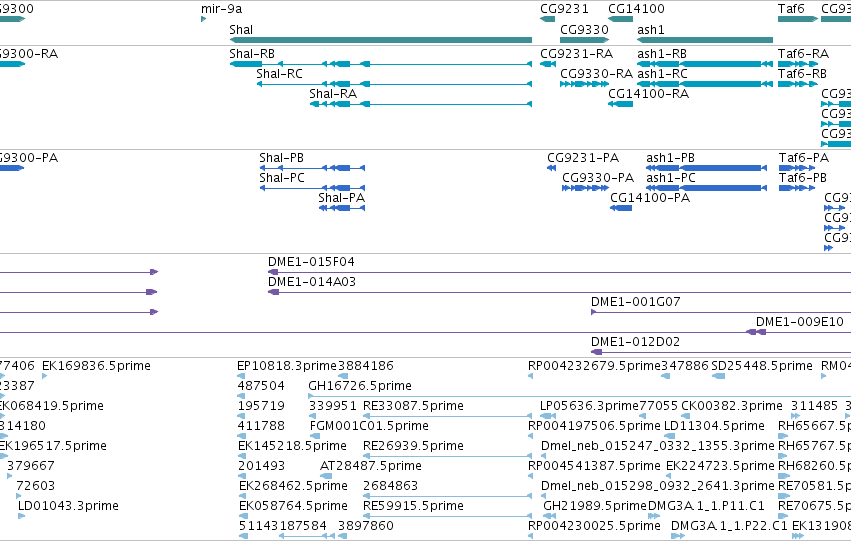
Task: Select the CG14100-PA protein label
Action: pos(650,198)
